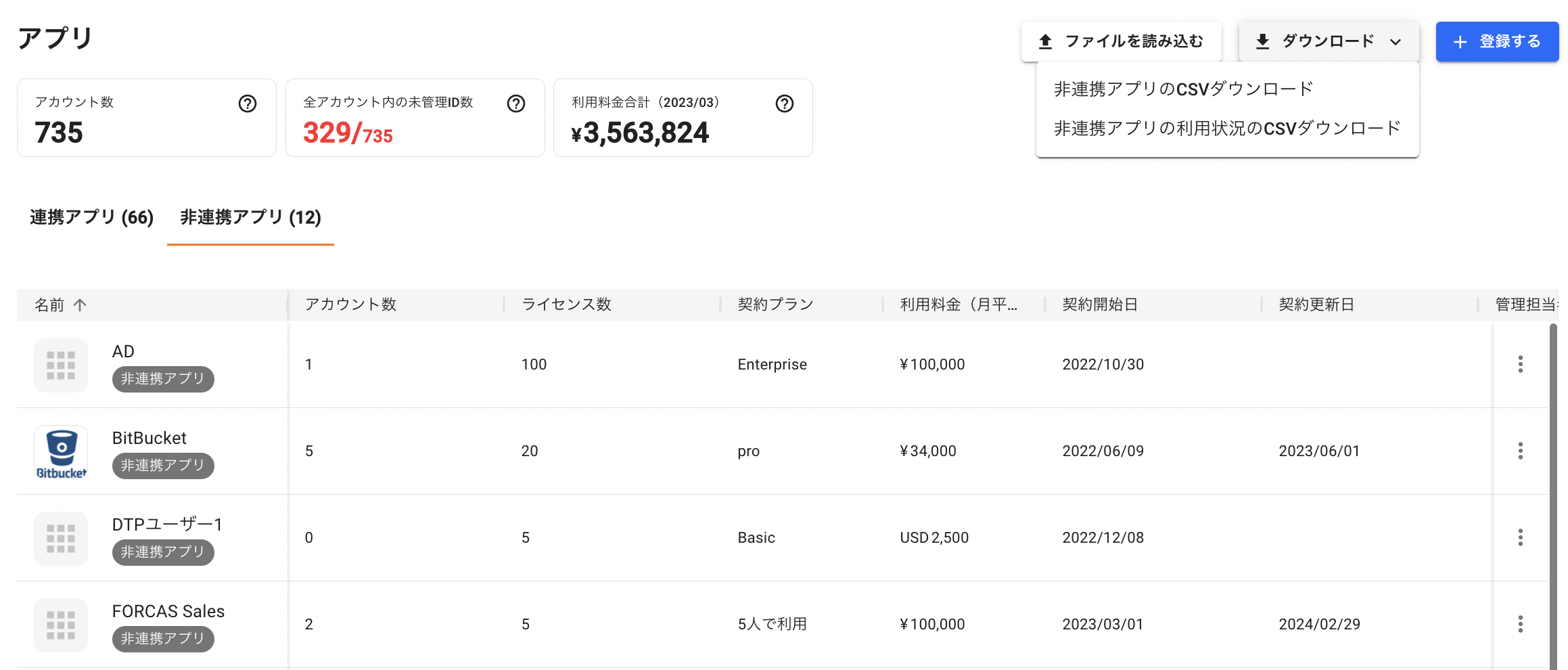The height and width of the screenshot is (670, 1568).
Task: Sort by 名前 column arrow
Action: (80, 305)
